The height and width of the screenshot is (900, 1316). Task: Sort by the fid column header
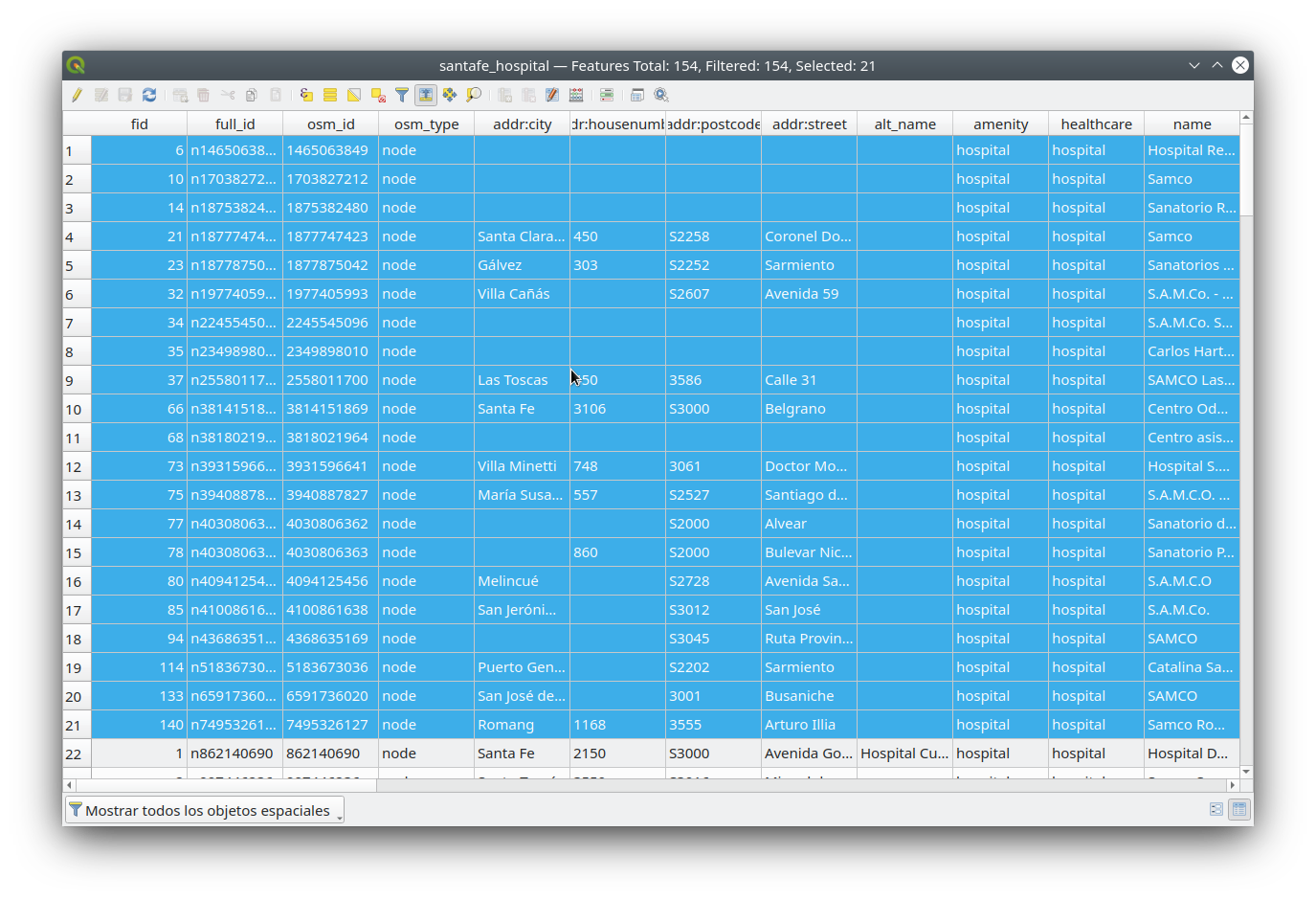(140, 124)
